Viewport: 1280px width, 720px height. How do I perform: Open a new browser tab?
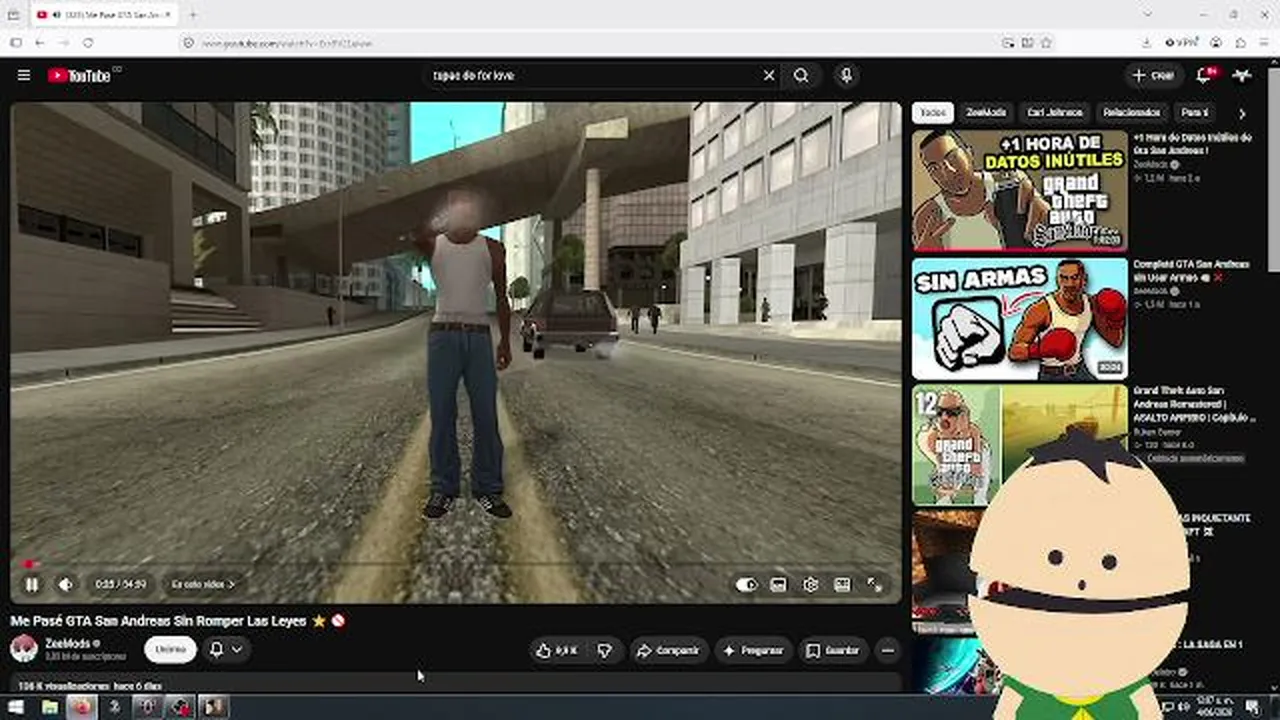click(x=193, y=15)
